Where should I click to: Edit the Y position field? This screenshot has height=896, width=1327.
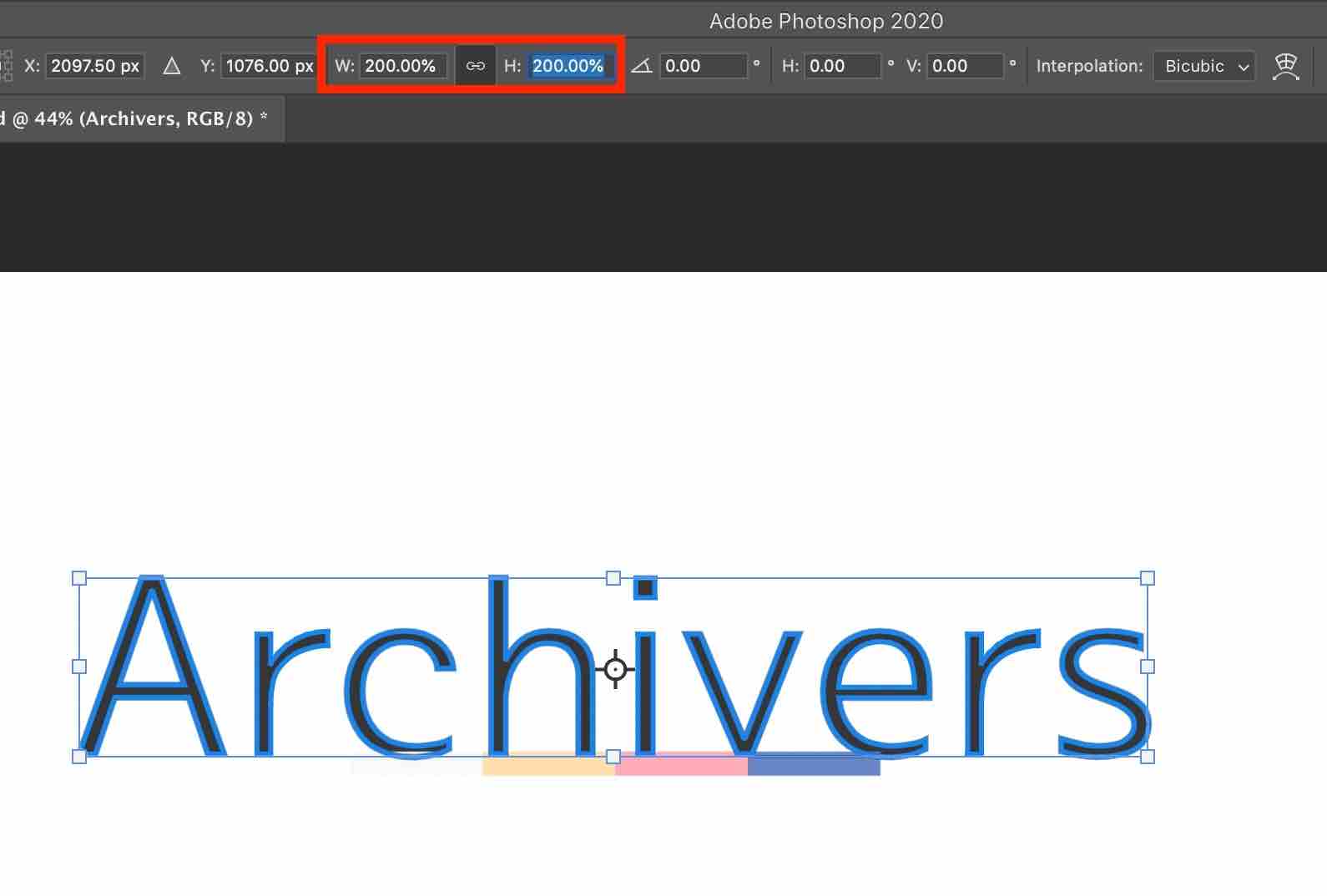coord(269,66)
